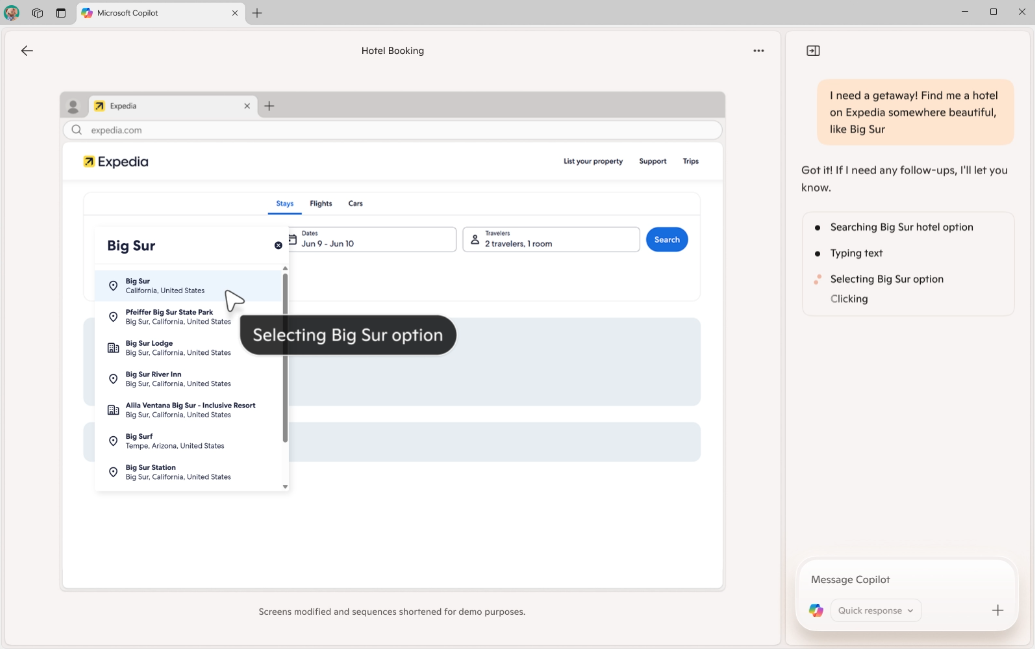The height and width of the screenshot is (649, 1035).
Task: Focus the Message Copilot input field
Action: (x=906, y=580)
